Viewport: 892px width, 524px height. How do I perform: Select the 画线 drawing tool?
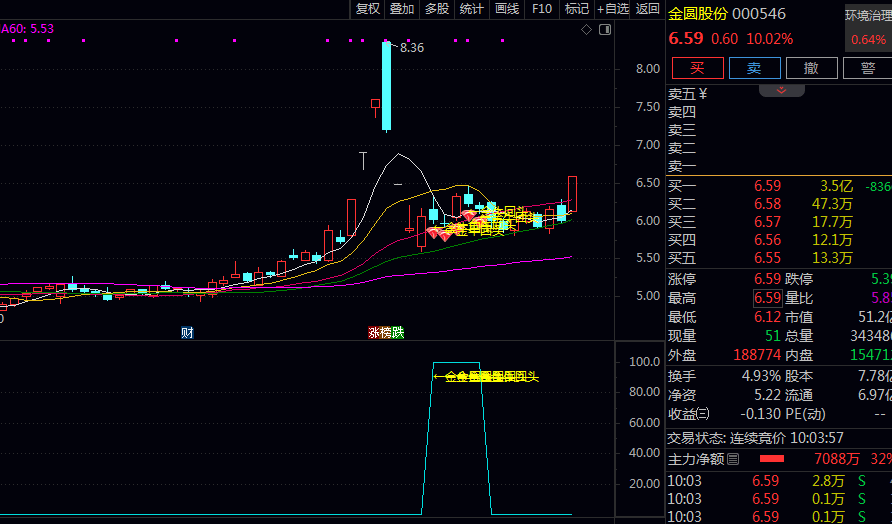point(507,9)
